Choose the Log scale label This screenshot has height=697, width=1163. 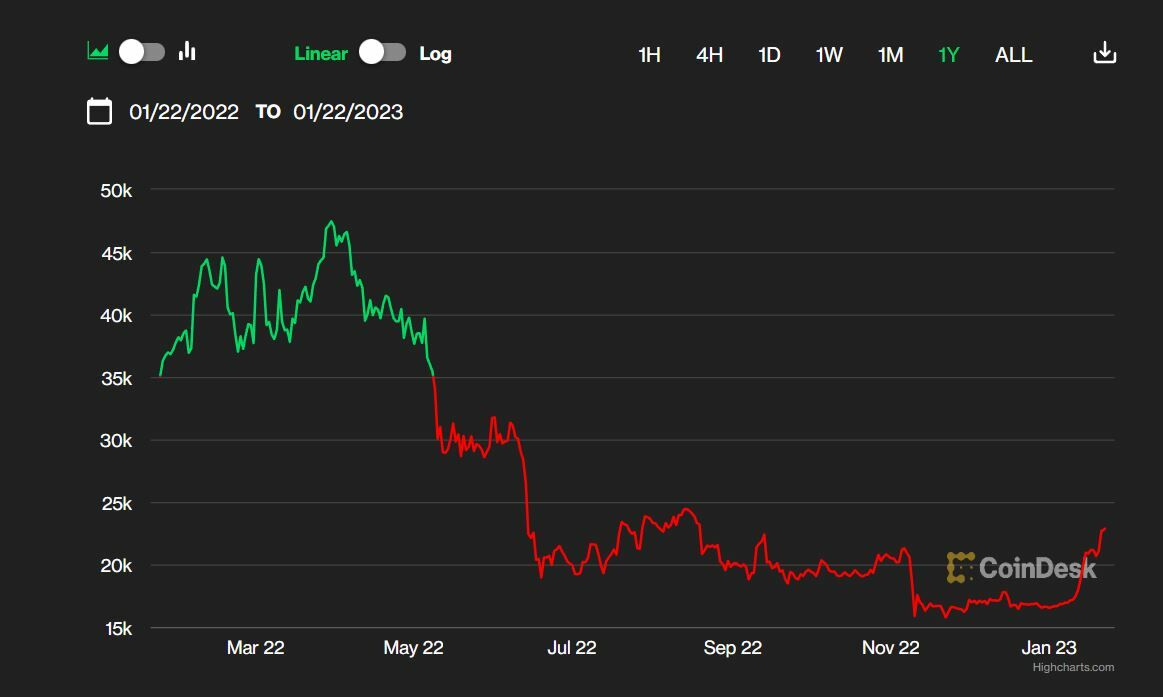[435, 53]
